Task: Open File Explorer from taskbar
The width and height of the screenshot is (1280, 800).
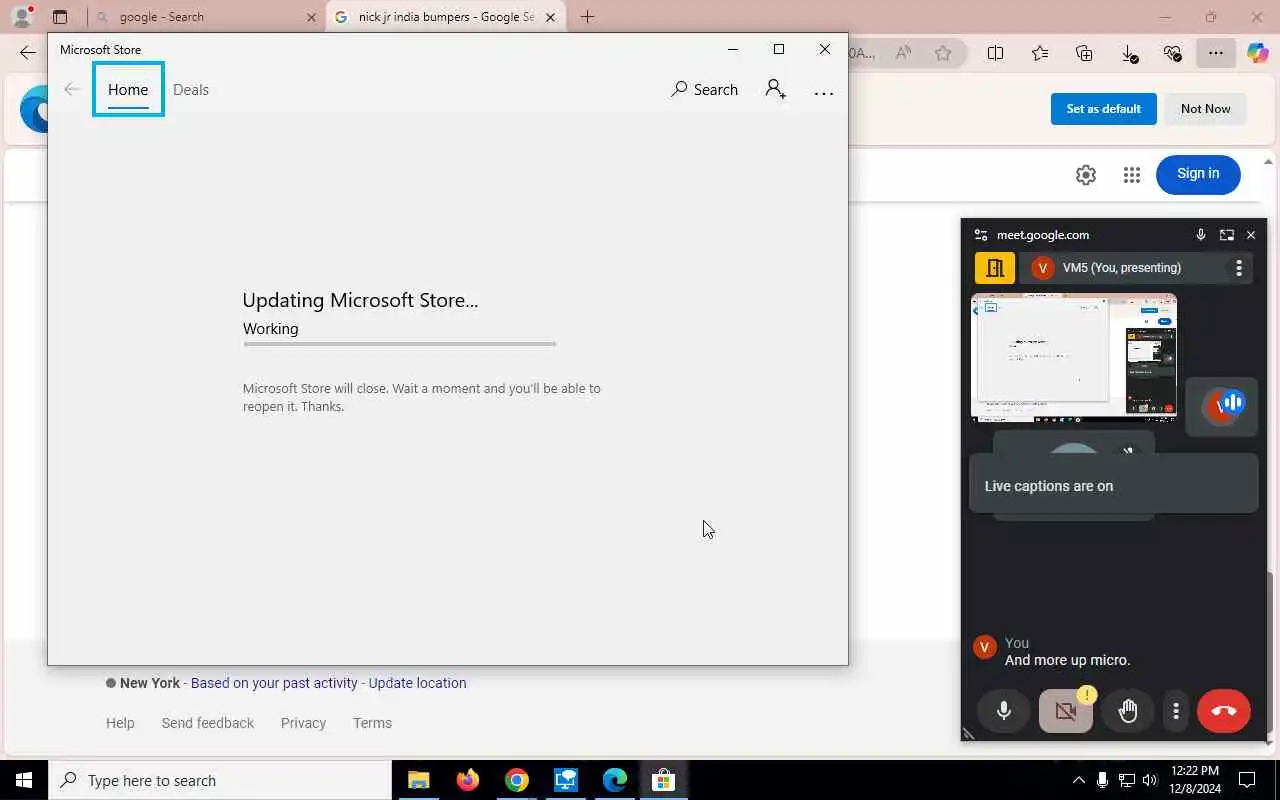Action: point(418,780)
